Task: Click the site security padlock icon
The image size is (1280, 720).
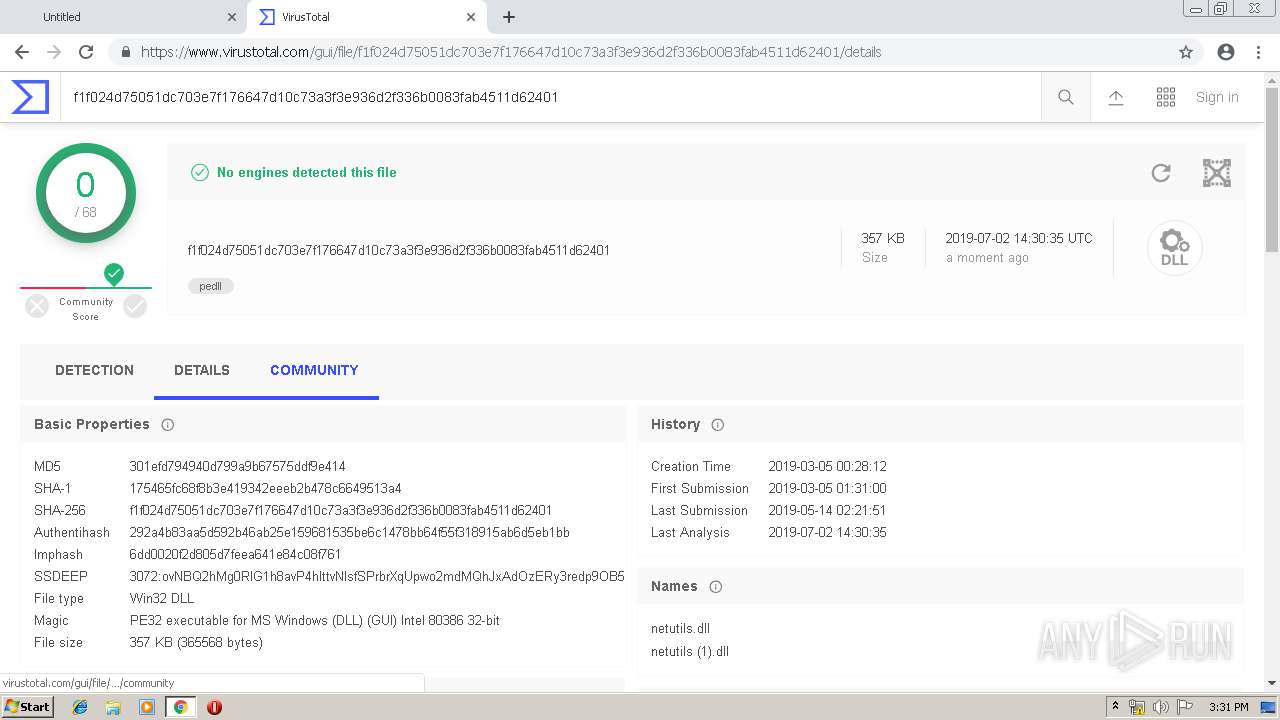Action: tap(125, 52)
